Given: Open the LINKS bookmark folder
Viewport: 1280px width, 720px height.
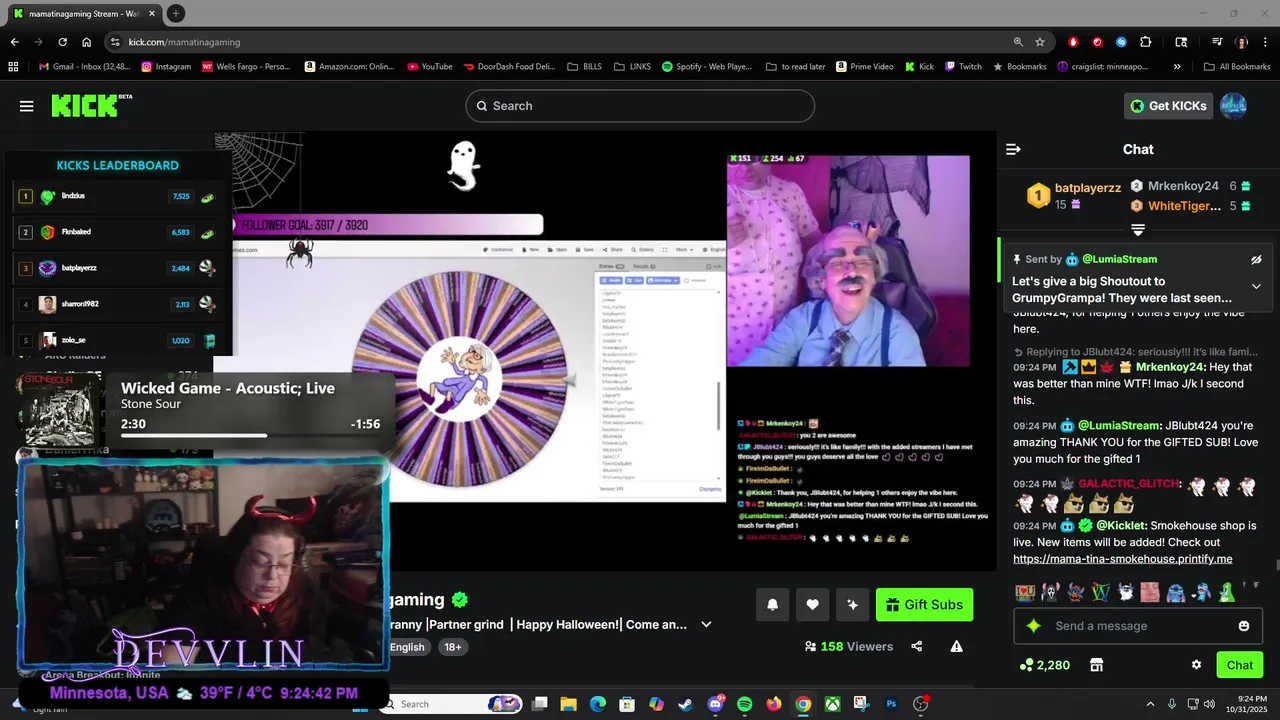Looking at the screenshot, I should pyautogui.click(x=632, y=67).
